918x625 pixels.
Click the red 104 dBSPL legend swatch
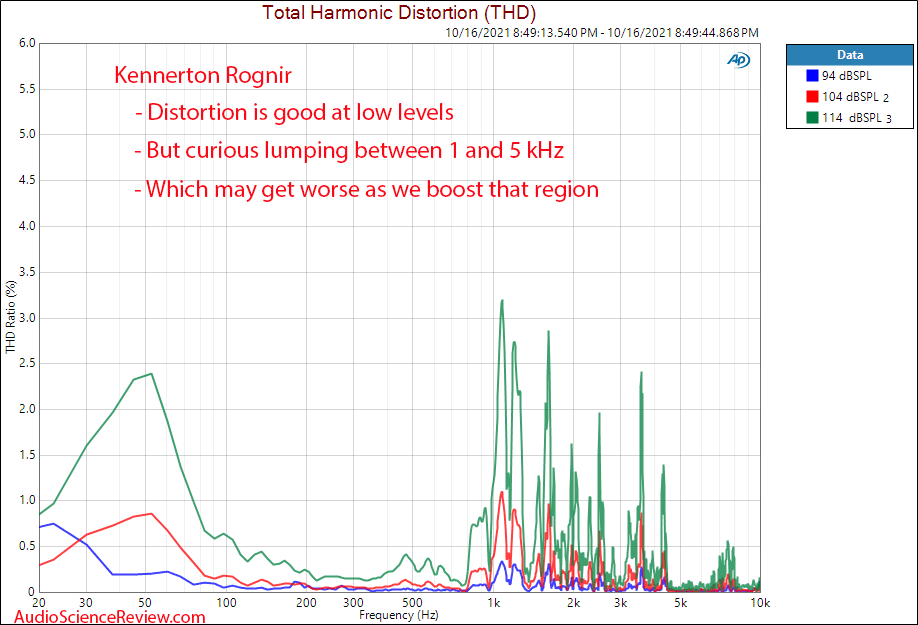click(812, 97)
